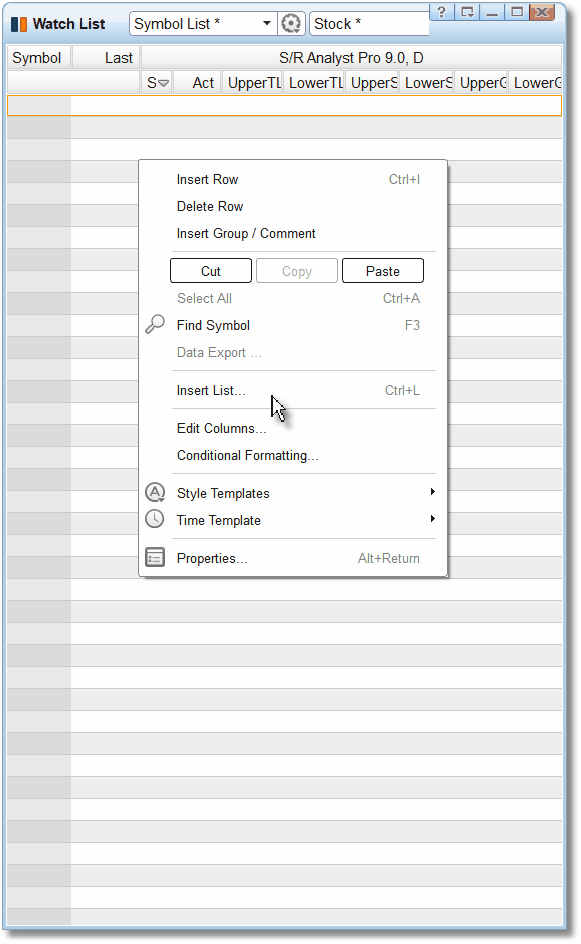Click the Find Symbol magnifier icon
581x944 pixels.
[x=155, y=324]
